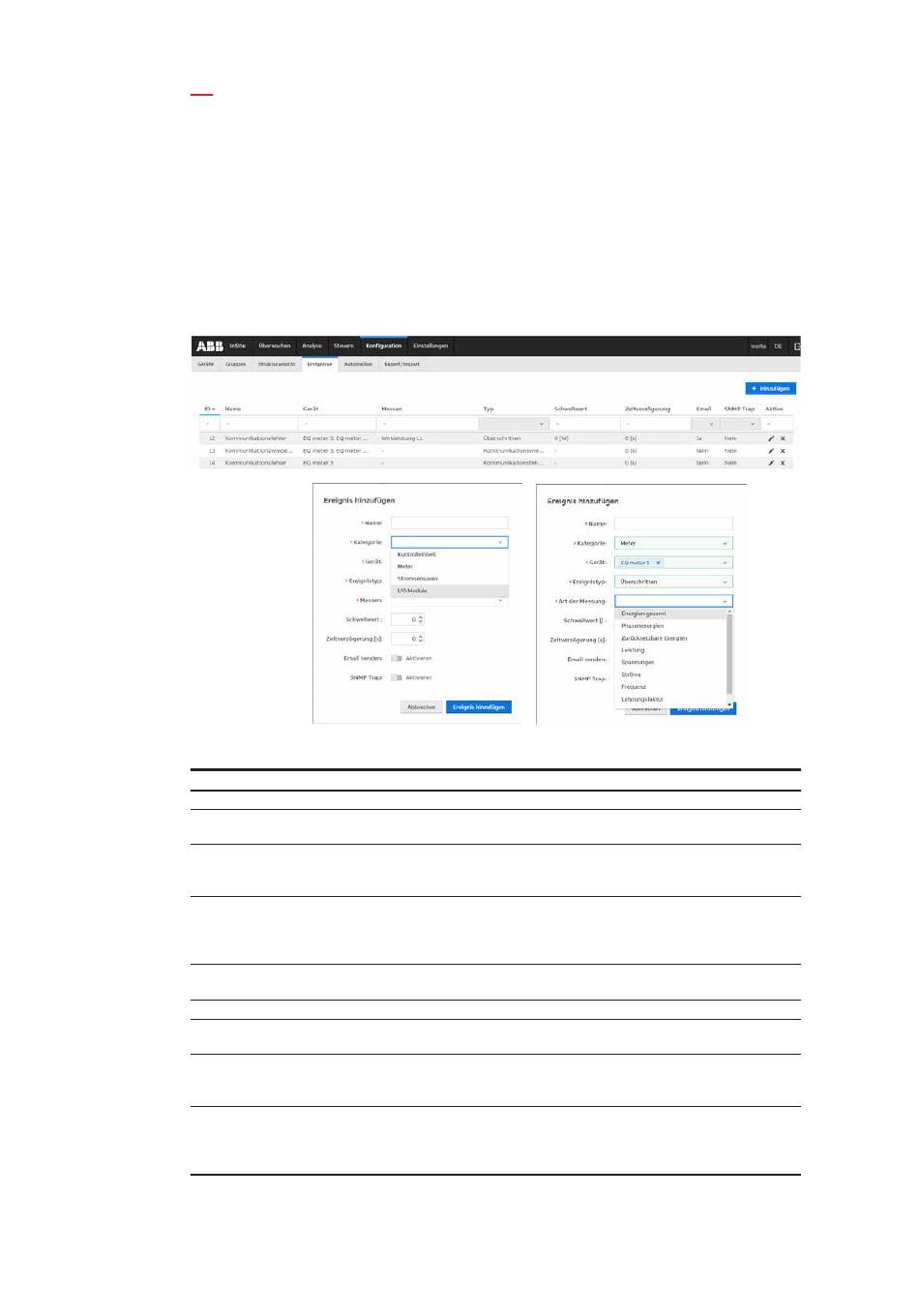Enable the SNMP Trap switch
Viewport: 919px width, 1316px height.
[397, 677]
